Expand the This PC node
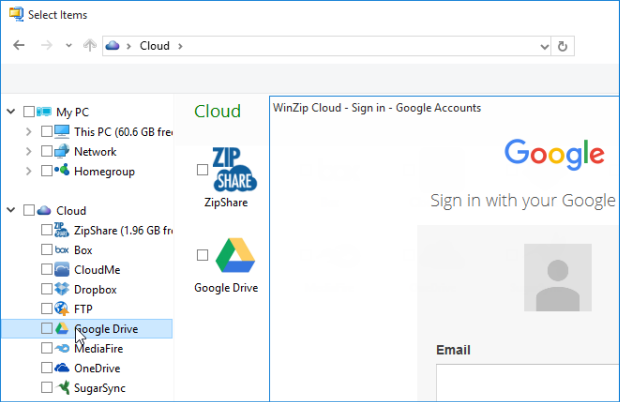The height and width of the screenshot is (402, 620). (x=28, y=131)
